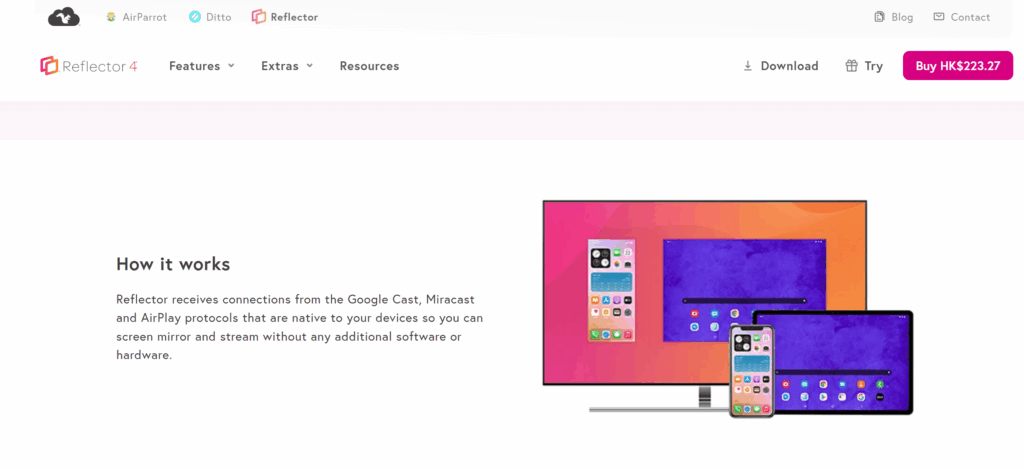Click the Squirrels cloud logo icon
1024x469 pixels.
[63, 16]
